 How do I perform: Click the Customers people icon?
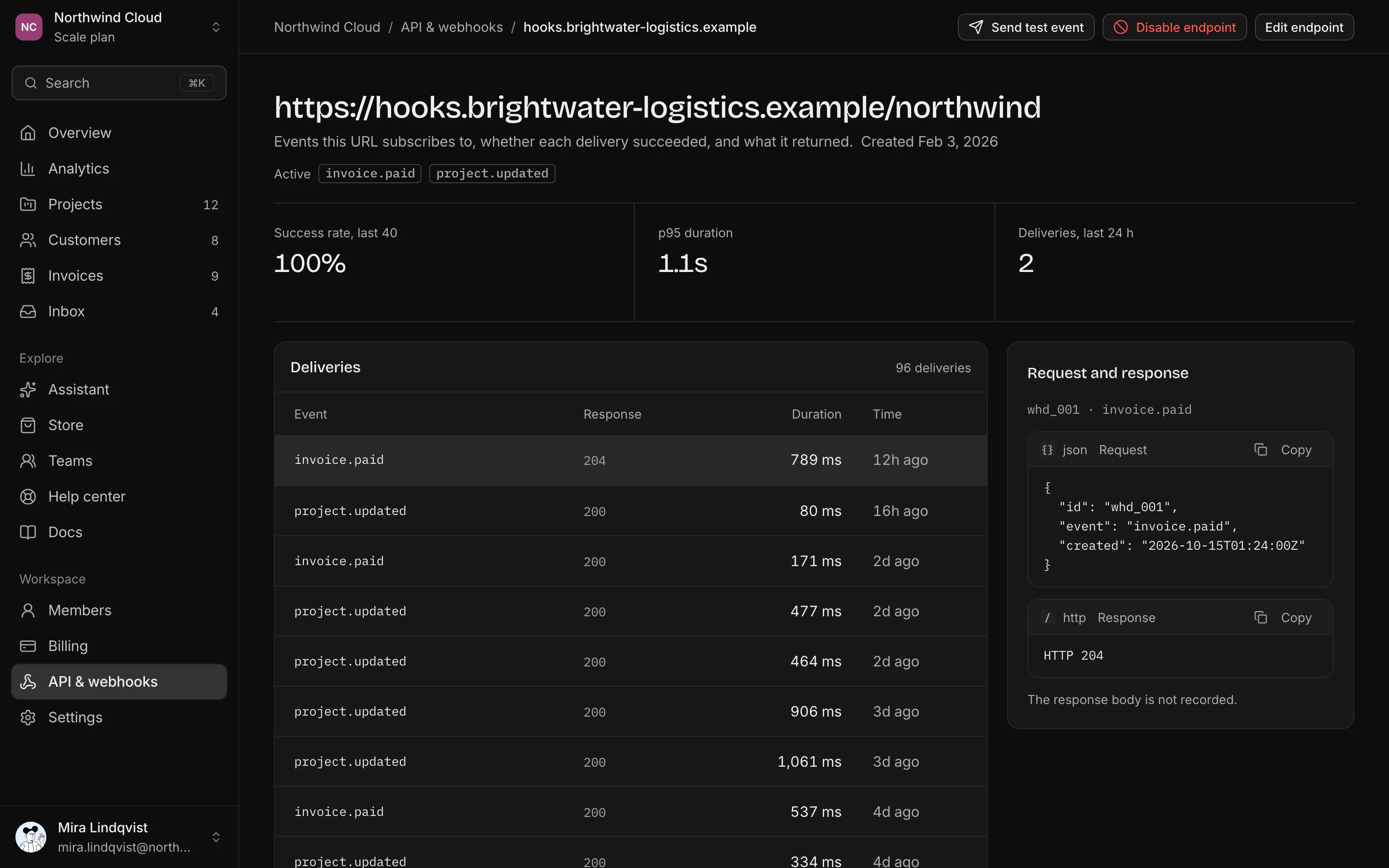coord(27,240)
